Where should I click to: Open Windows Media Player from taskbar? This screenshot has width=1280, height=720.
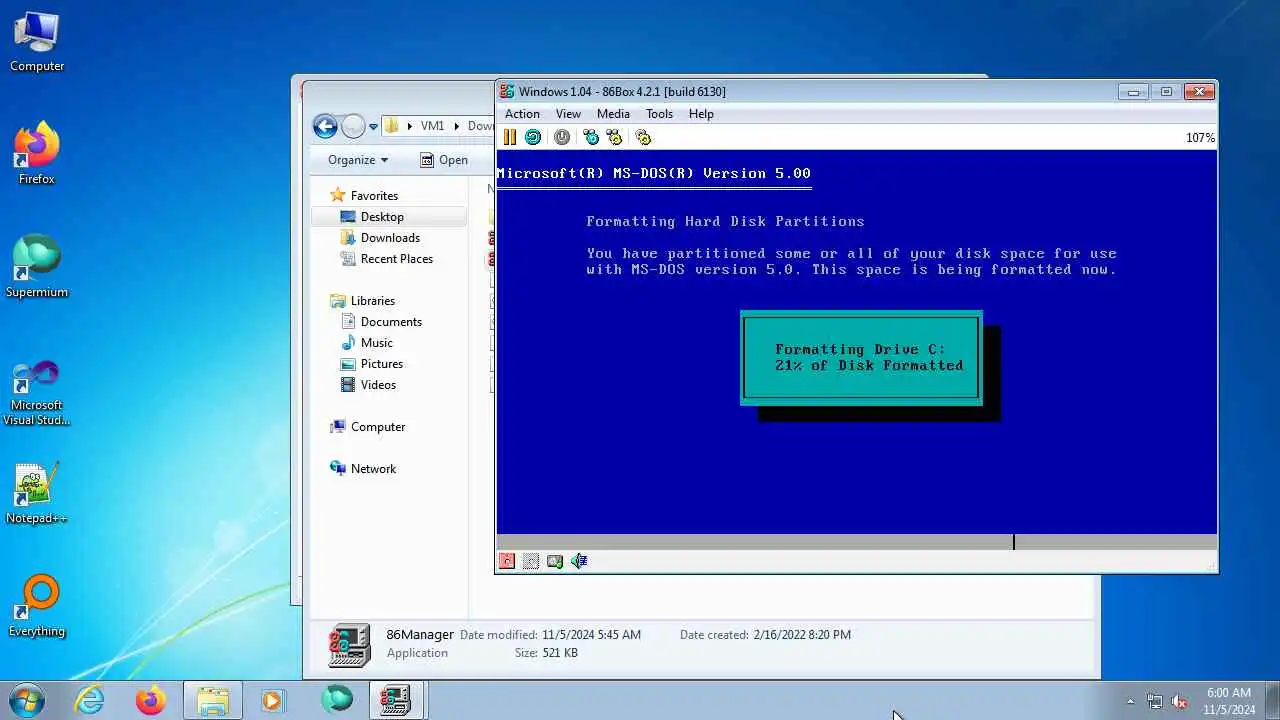click(273, 700)
